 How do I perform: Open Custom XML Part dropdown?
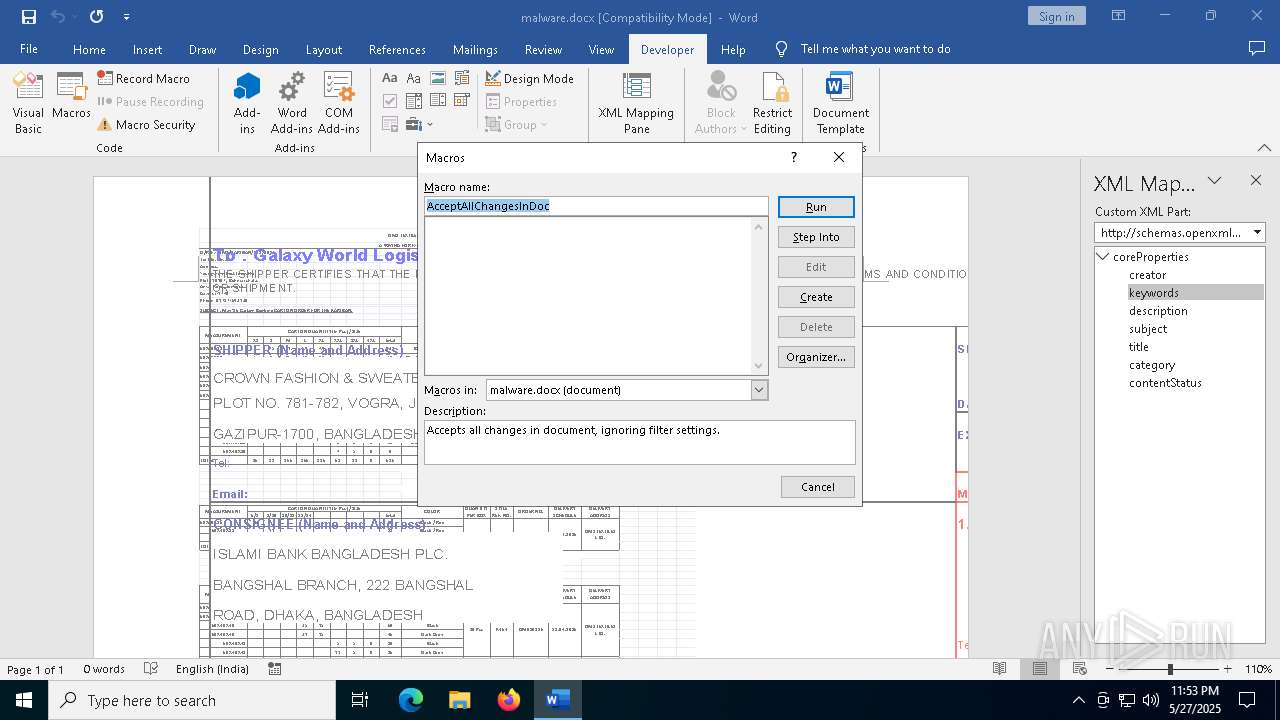(x=1257, y=232)
